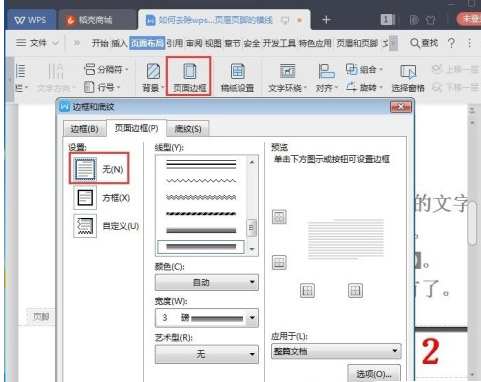Screen dimensions: 481x382
Task: Open the 文字环绕 text wrap tool
Action: pyautogui.click(x=287, y=77)
